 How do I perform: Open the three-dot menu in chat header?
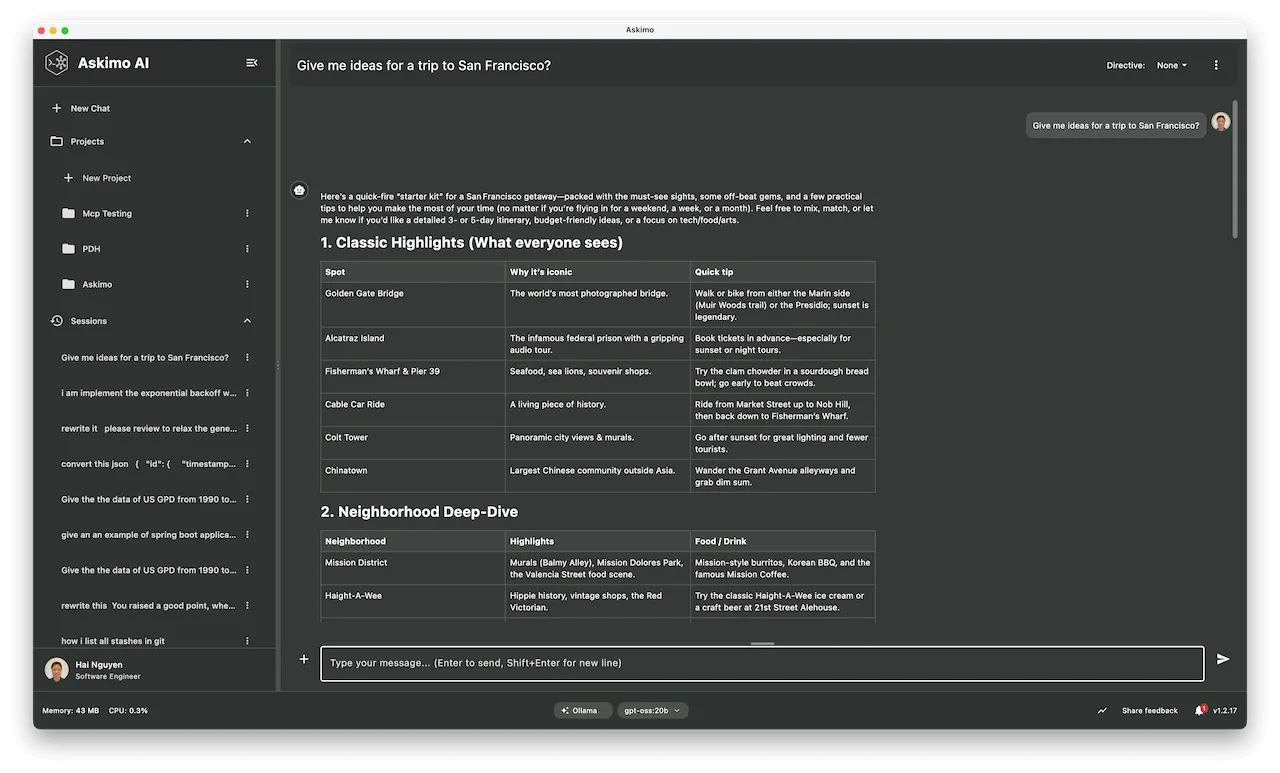[x=1216, y=65]
